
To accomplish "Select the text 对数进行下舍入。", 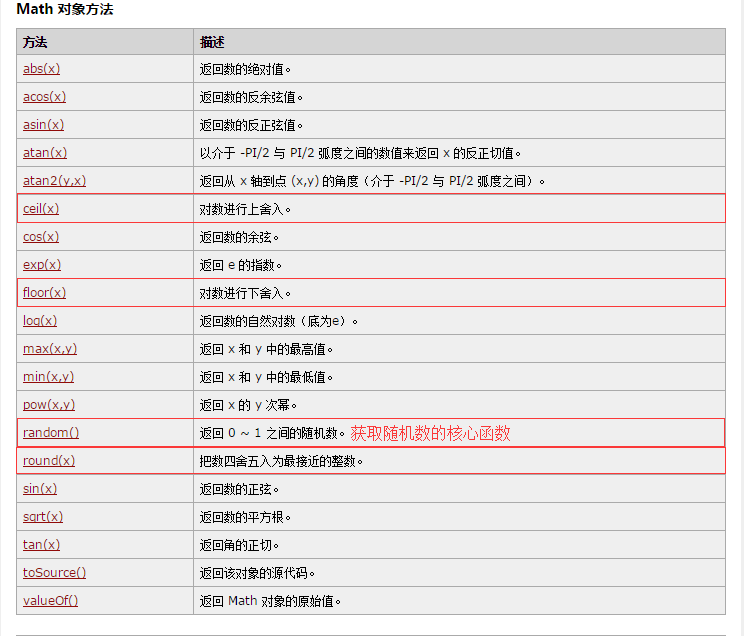I will [245, 293].
